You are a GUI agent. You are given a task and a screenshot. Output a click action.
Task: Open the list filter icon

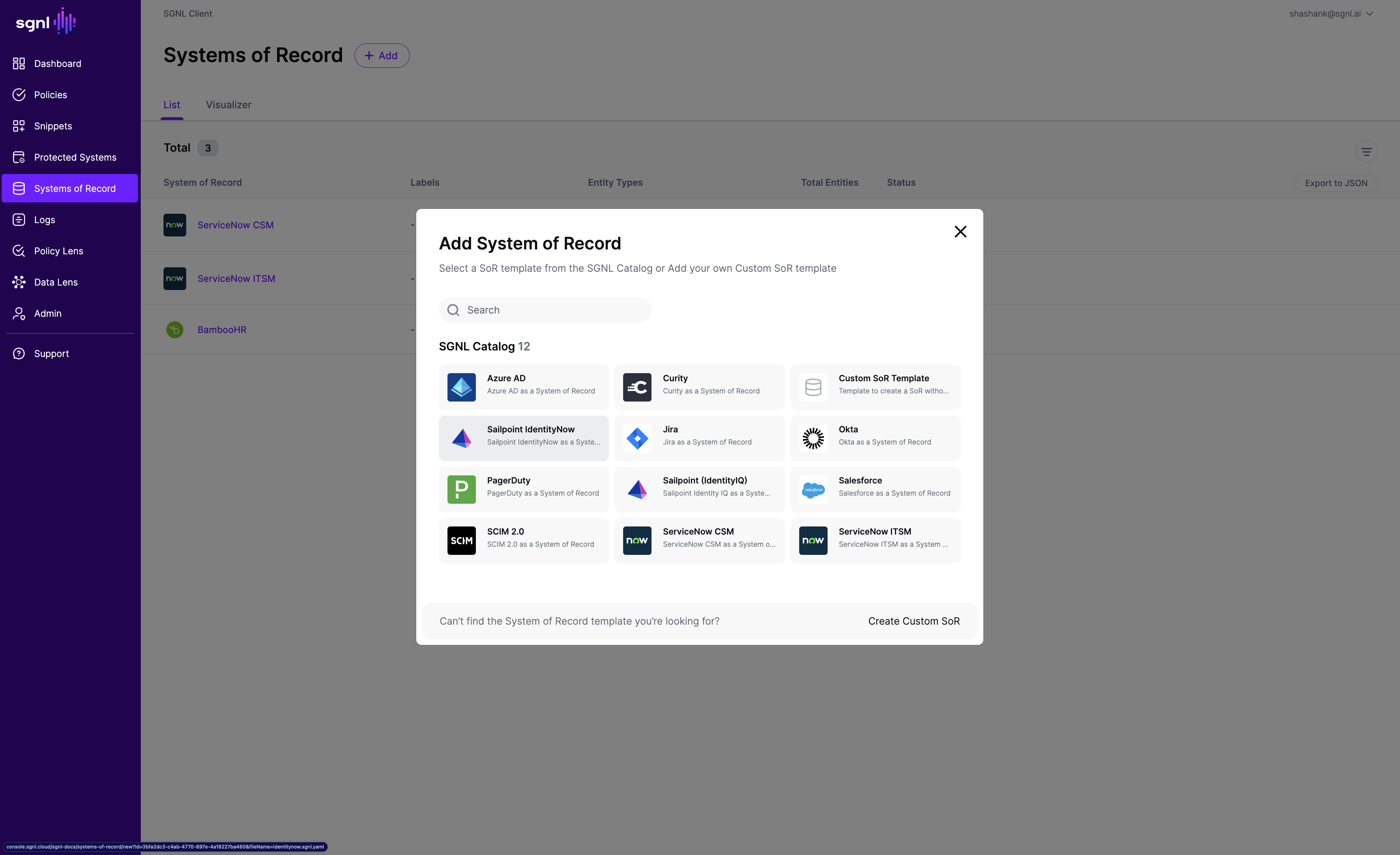(x=1366, y=152)
